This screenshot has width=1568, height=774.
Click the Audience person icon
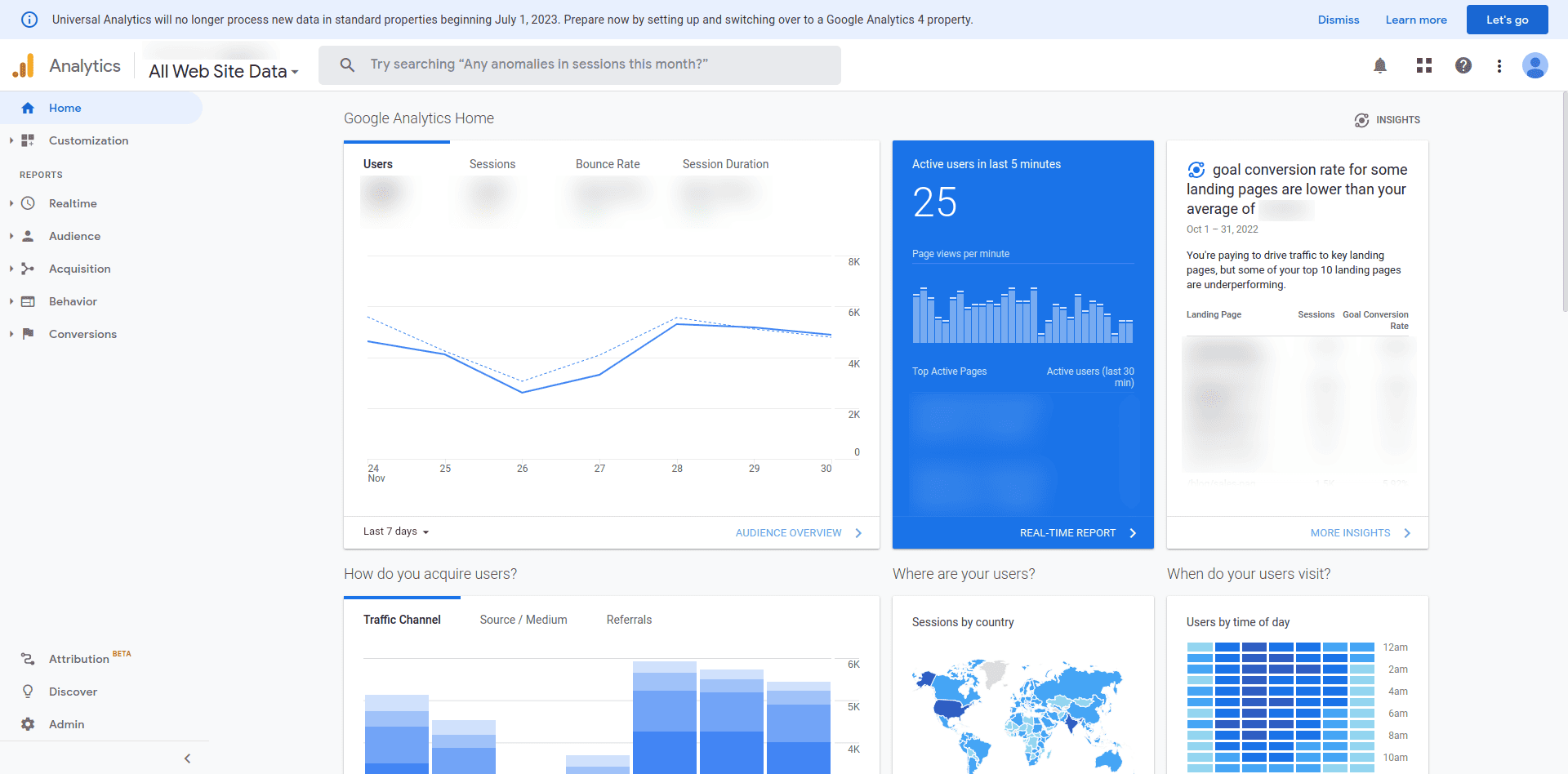click(x=28, y=236)
